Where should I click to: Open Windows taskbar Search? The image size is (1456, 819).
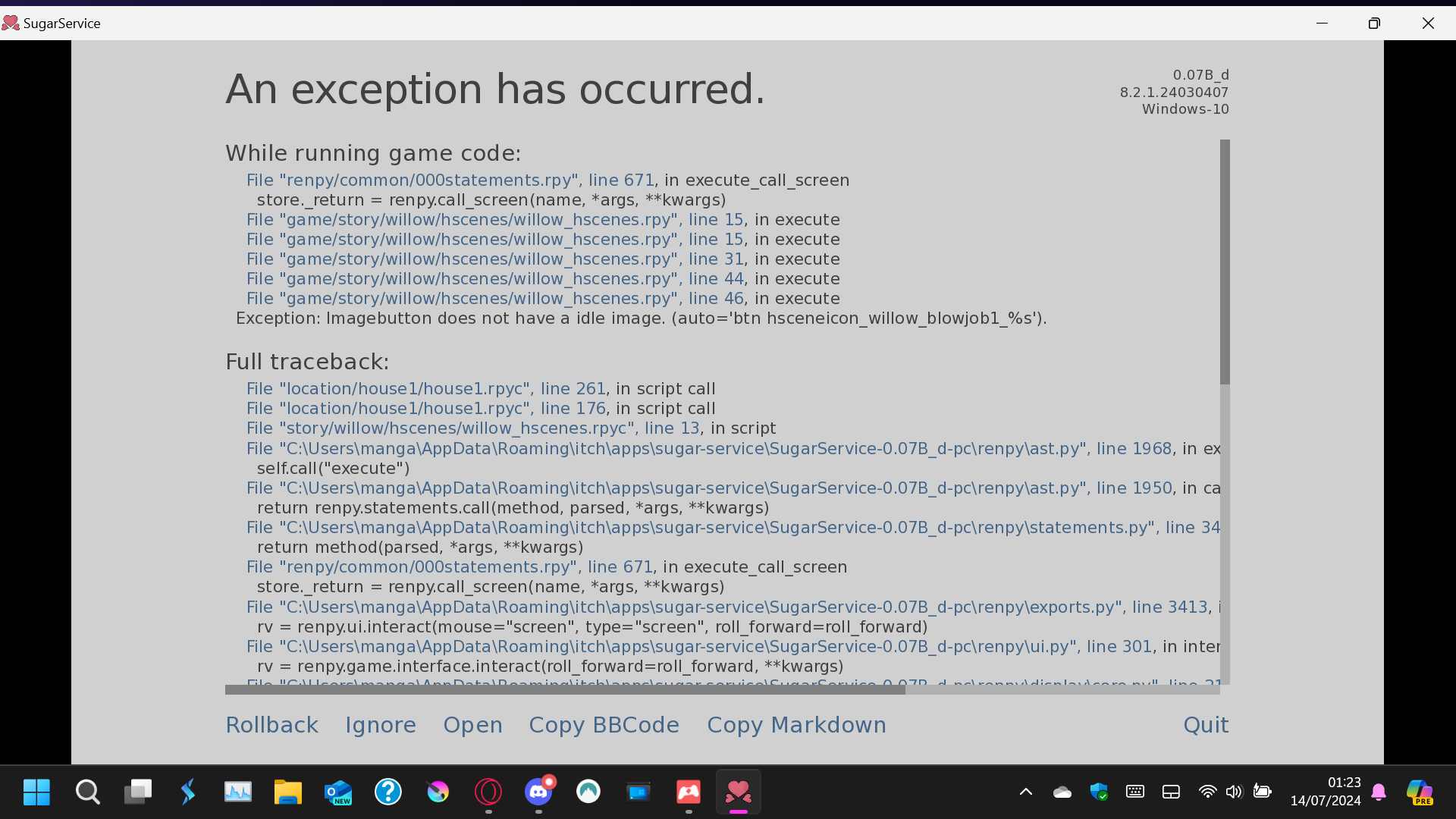[88, 792]
